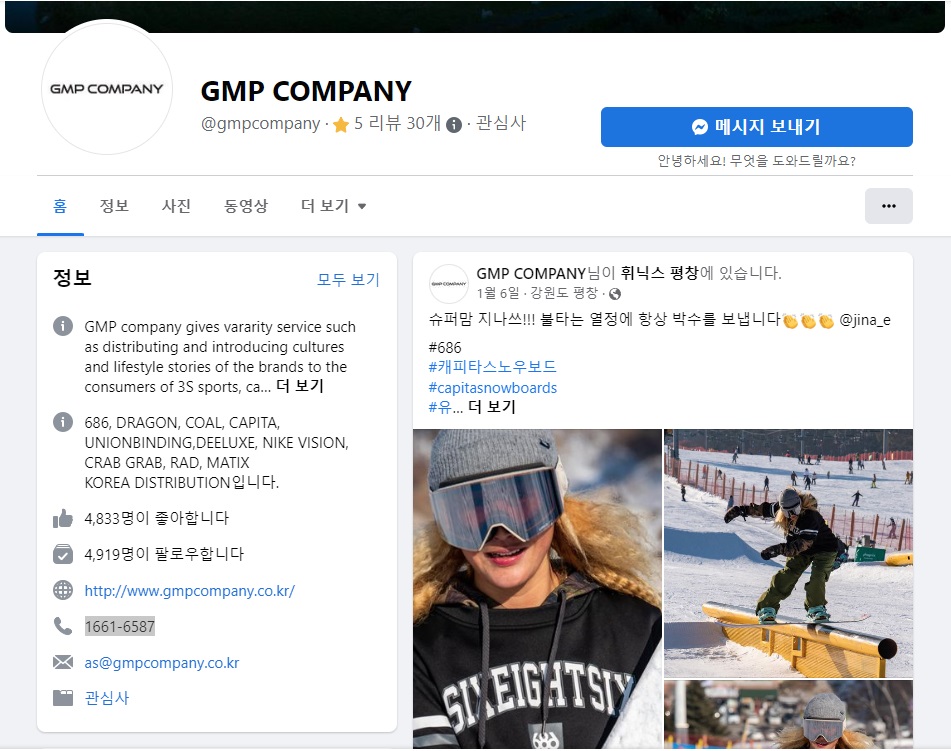Open the three-dots more options button
The image size is (951, 751).
tap(888, 206)
